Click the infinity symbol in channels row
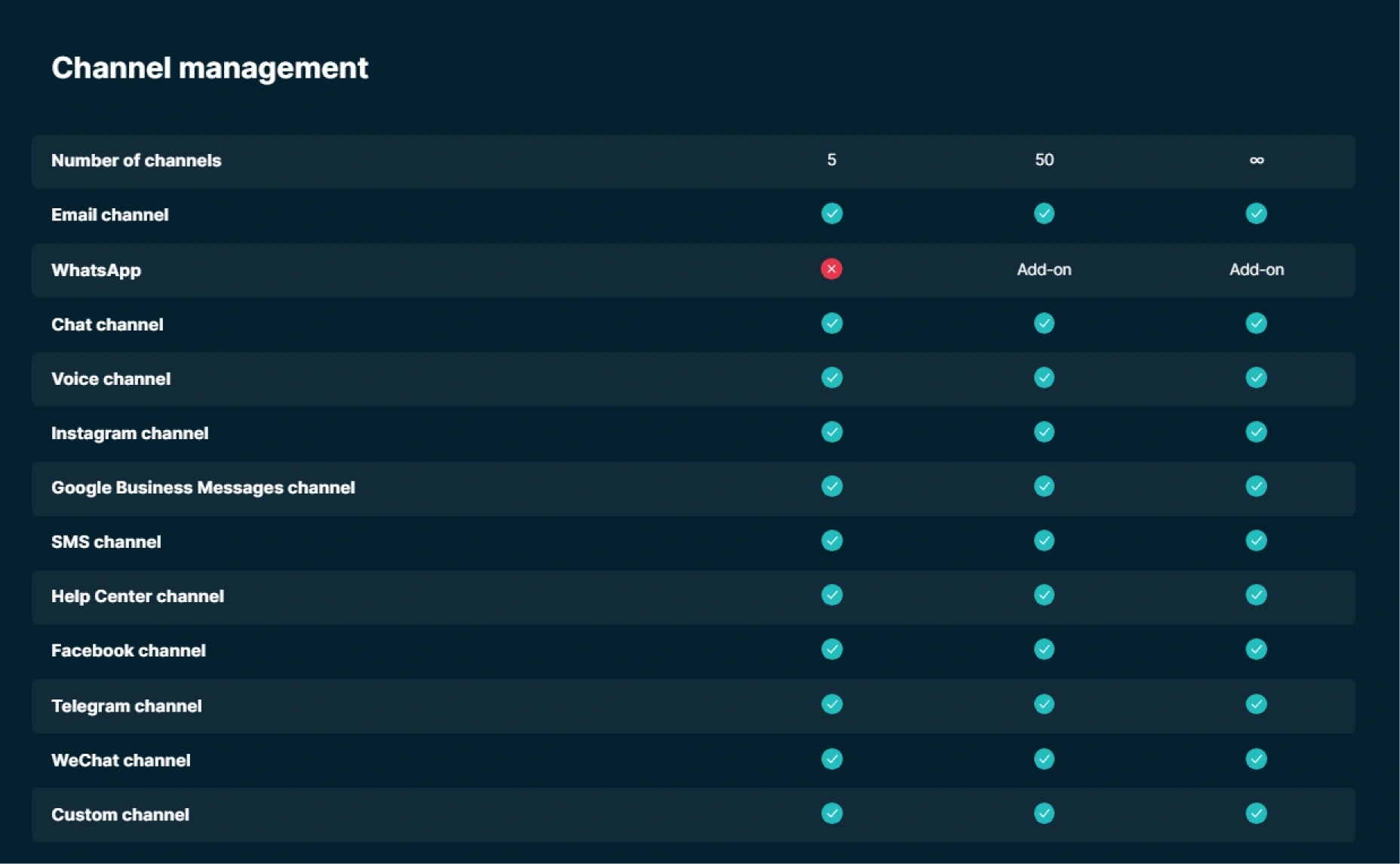 click(1257, 161)
